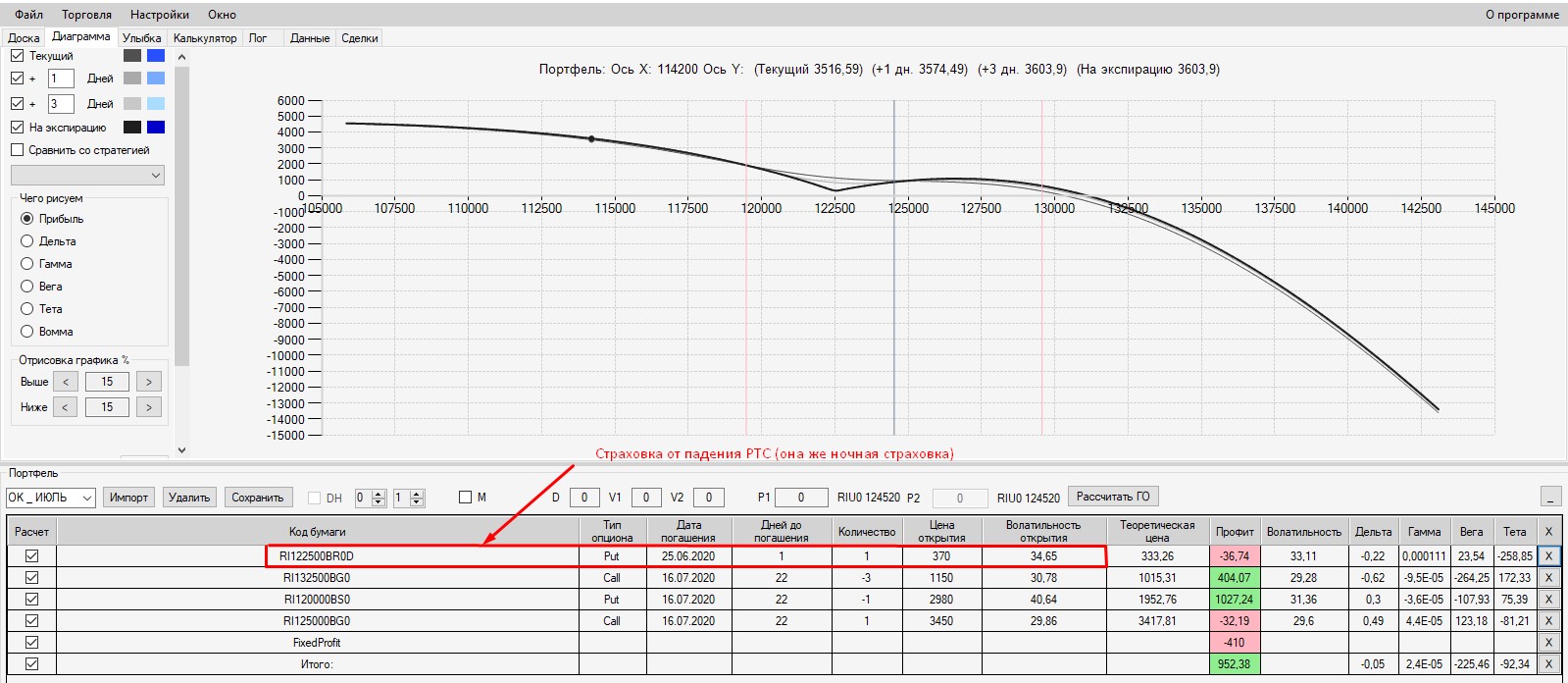
Task: Delete RI120000BS0 row with X
Action: 1549,600
